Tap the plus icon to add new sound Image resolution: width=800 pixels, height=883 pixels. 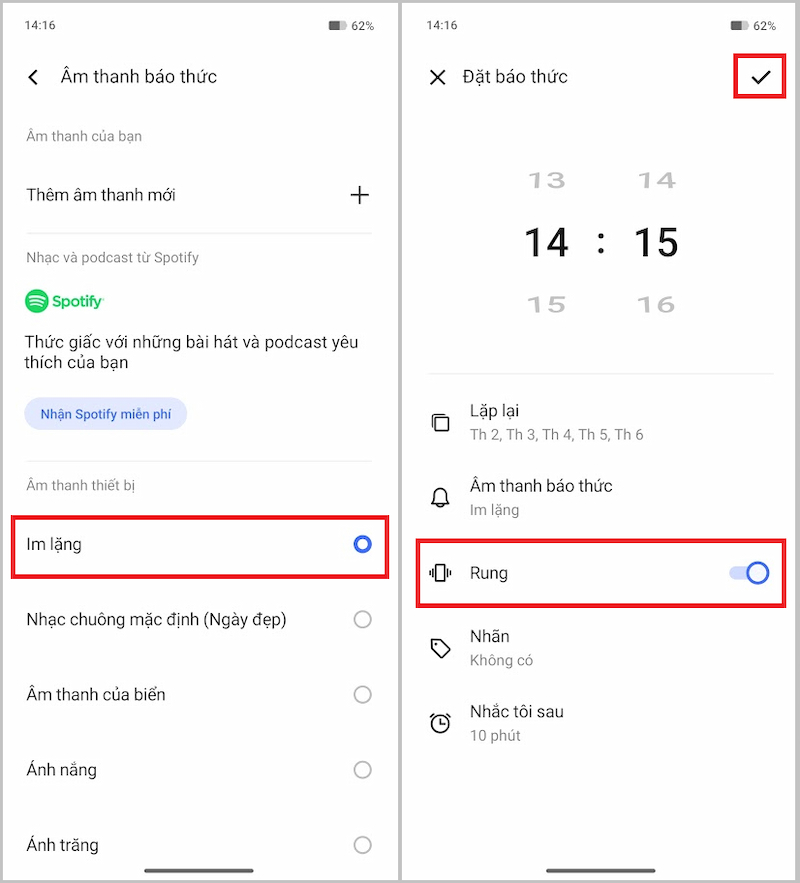[360, 195]
